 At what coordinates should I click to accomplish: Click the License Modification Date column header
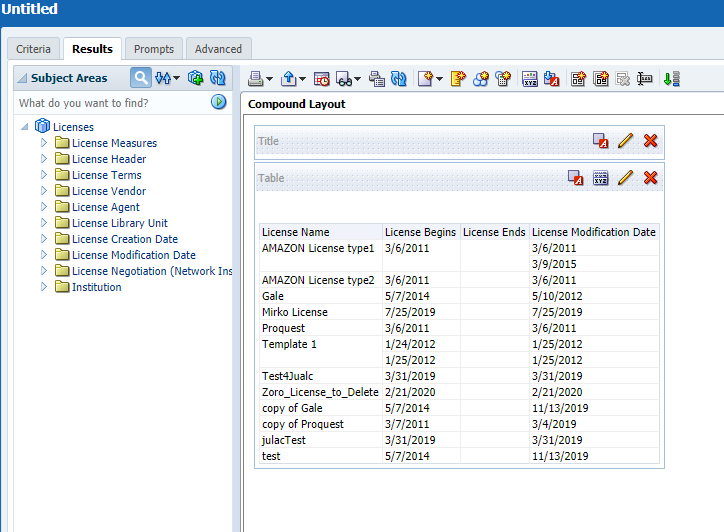tap(594, 232)
